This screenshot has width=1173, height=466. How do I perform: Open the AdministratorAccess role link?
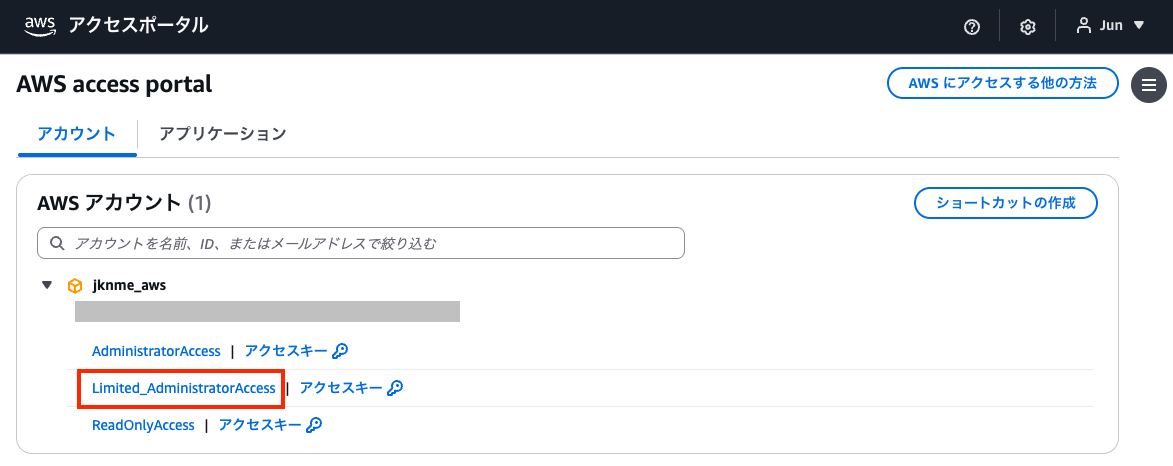point(156,351)
